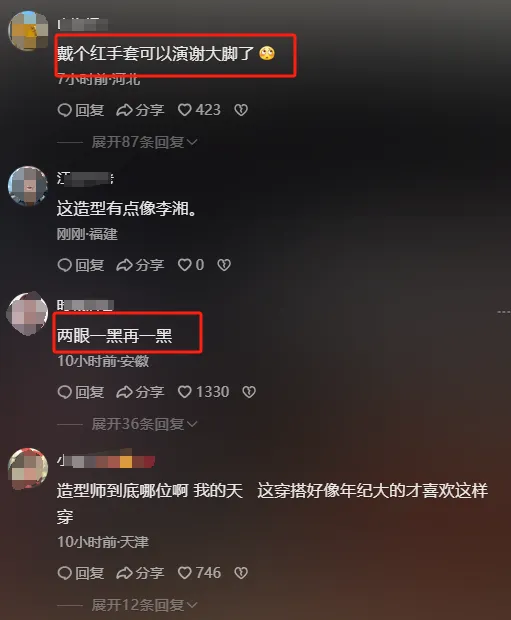This screenshot has width=511, height=620.
Task: Dislike the 谢大脚 red gloves comment
Action: (x=241, y=110)
